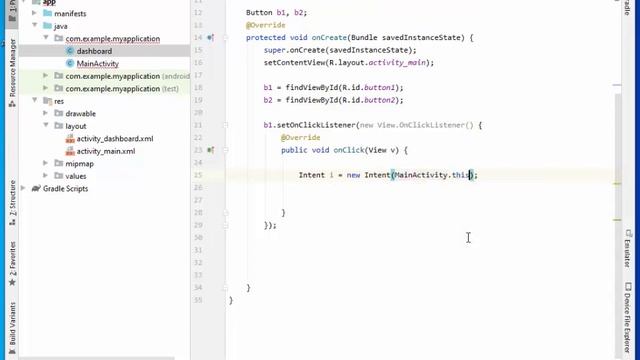This screenshot has height=360, width=640.
Task: Collapse the layout folder arrow
Action: 46,125
